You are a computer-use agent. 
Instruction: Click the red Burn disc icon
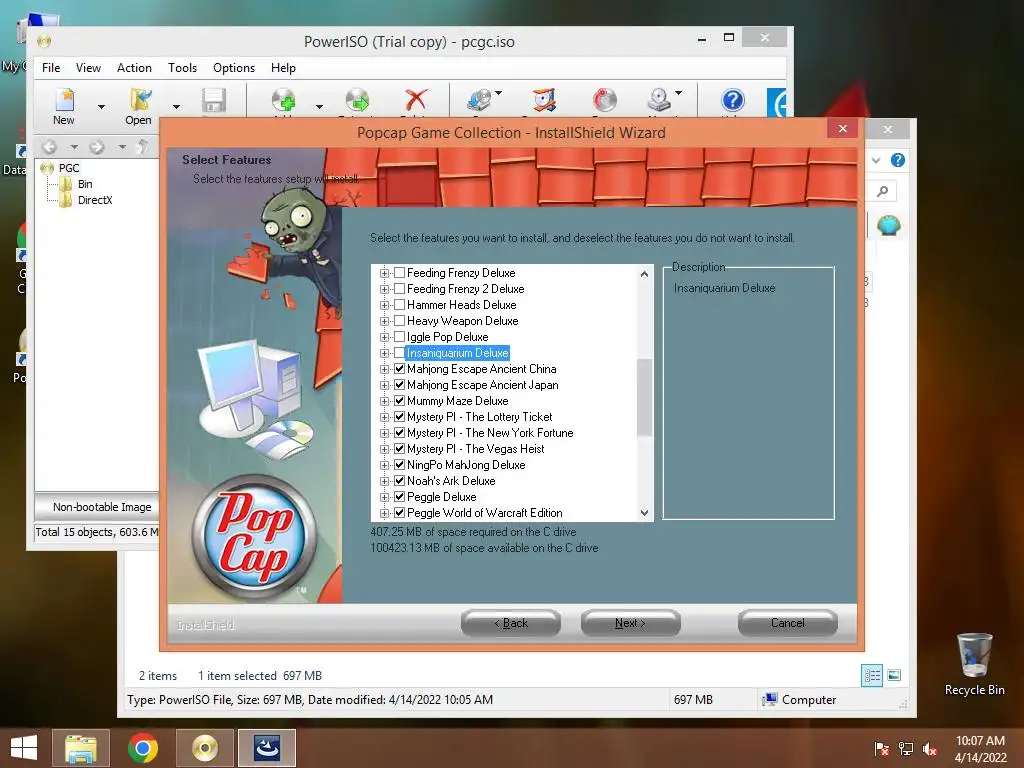tap(605, 100)
